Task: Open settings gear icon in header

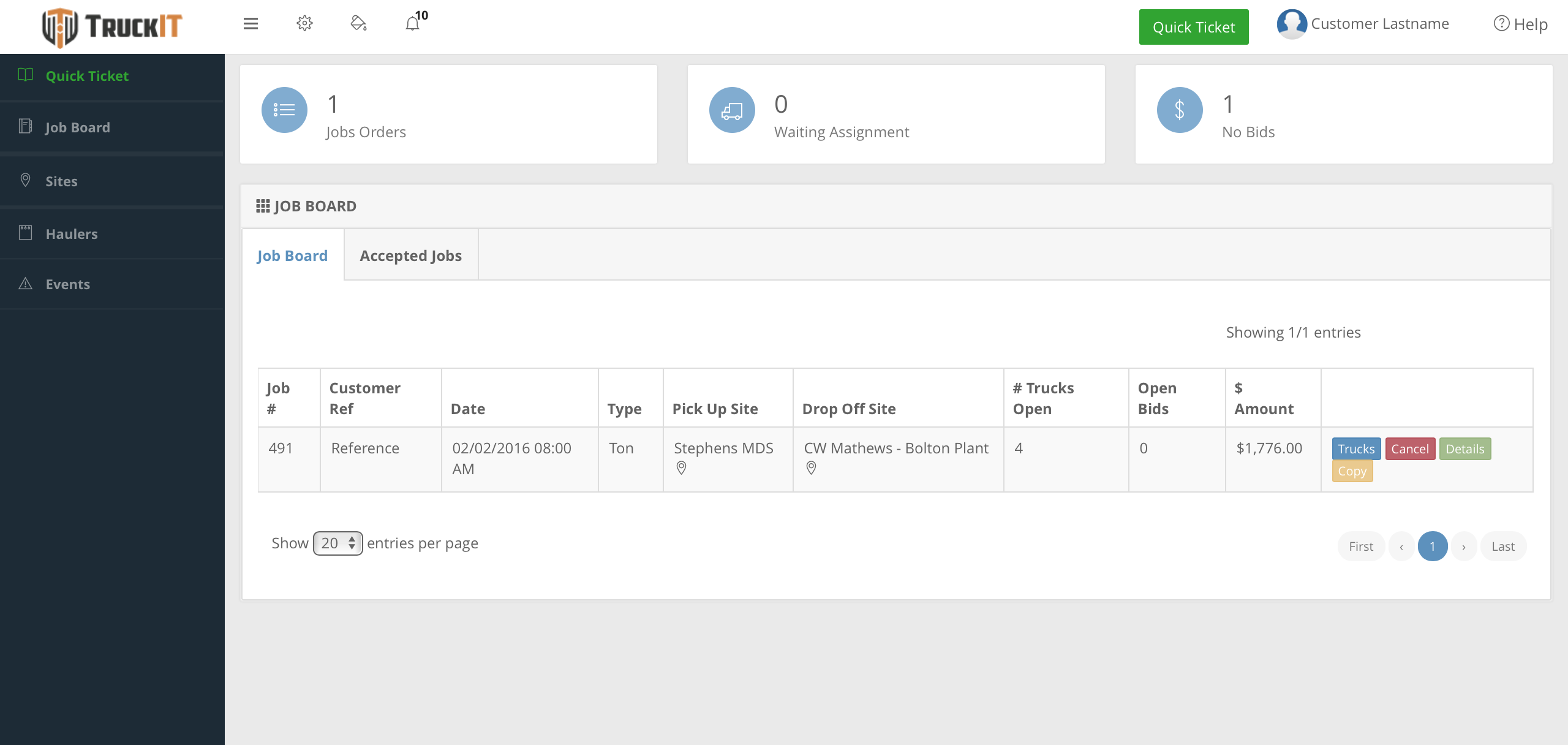Action: point(304,24)
